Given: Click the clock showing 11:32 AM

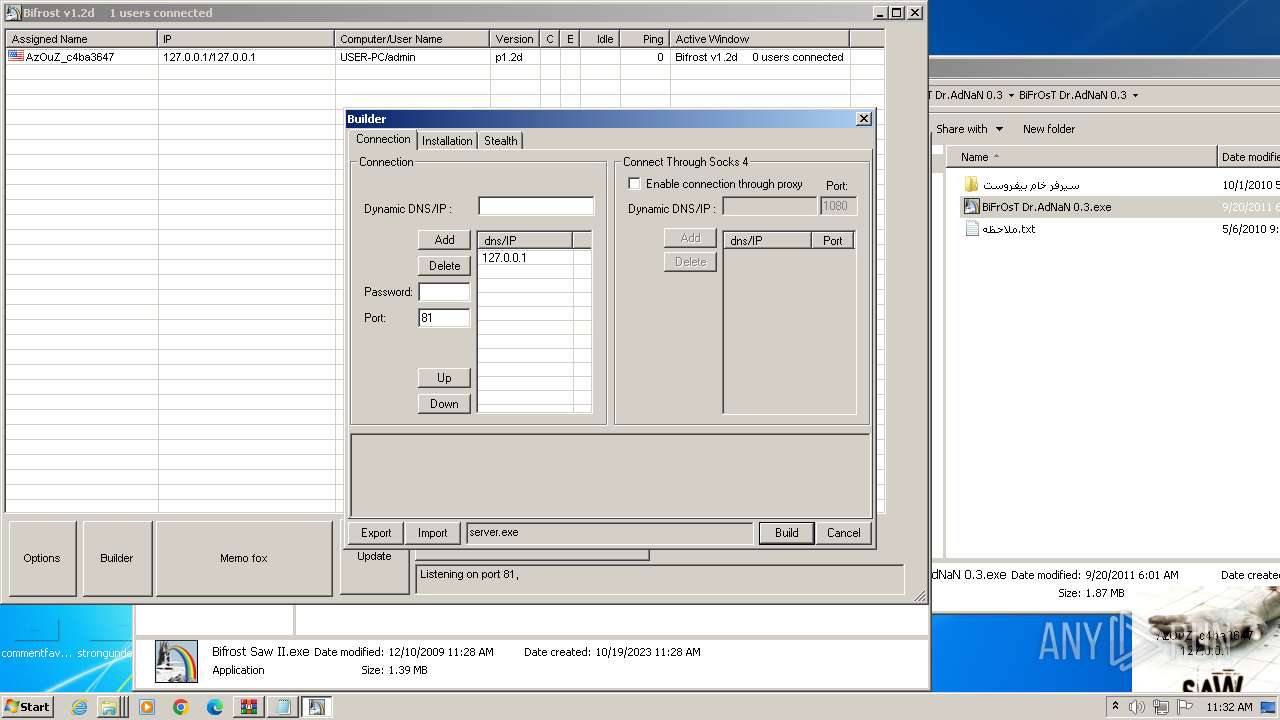Looking at the screenshot, I should click(1229, 707).
